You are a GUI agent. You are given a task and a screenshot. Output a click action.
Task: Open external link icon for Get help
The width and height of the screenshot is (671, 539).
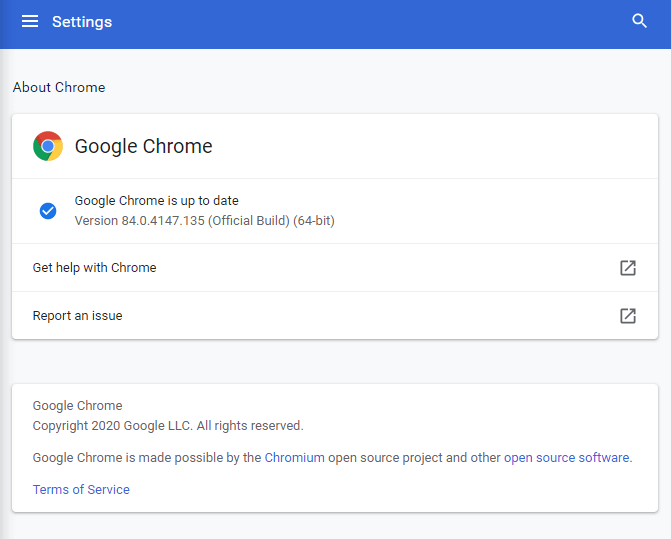pos(628,268)
